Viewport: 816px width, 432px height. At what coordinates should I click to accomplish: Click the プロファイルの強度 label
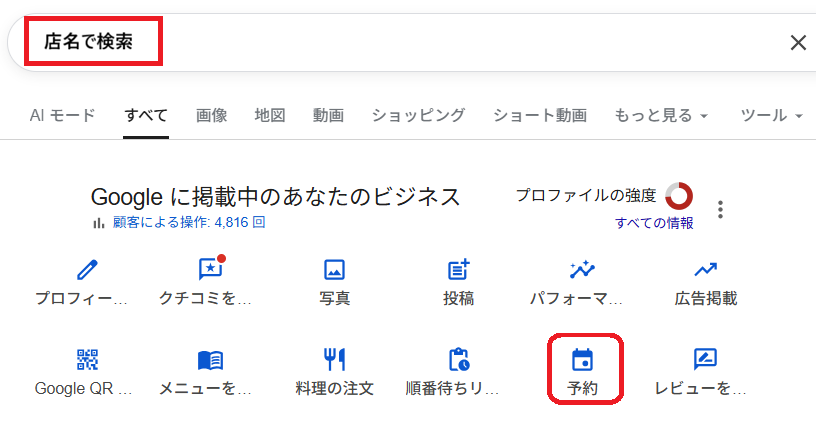coord(586,196)
